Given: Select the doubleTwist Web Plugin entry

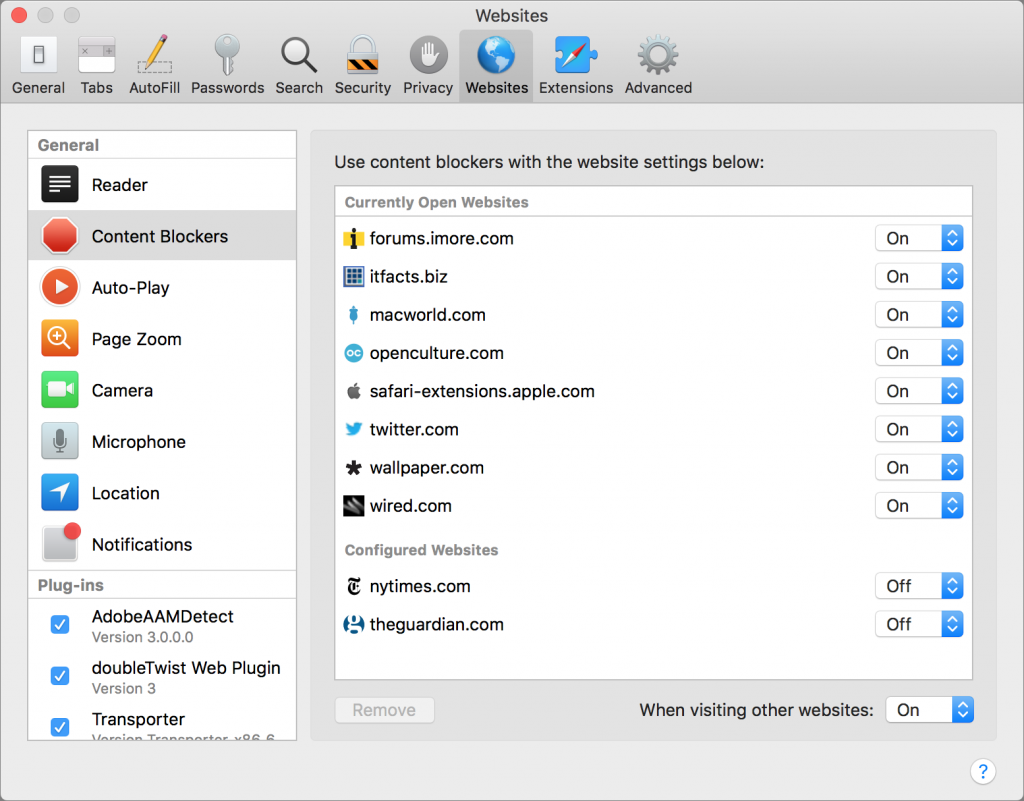Looking at the screenshot, I should [x=162, y=676].
